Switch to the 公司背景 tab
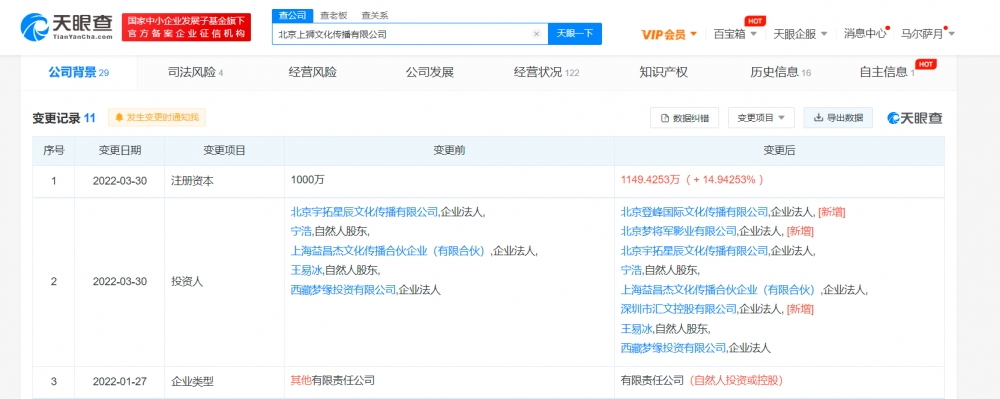The width and height of the screenshot is (1000, 399). pos(78,72)
